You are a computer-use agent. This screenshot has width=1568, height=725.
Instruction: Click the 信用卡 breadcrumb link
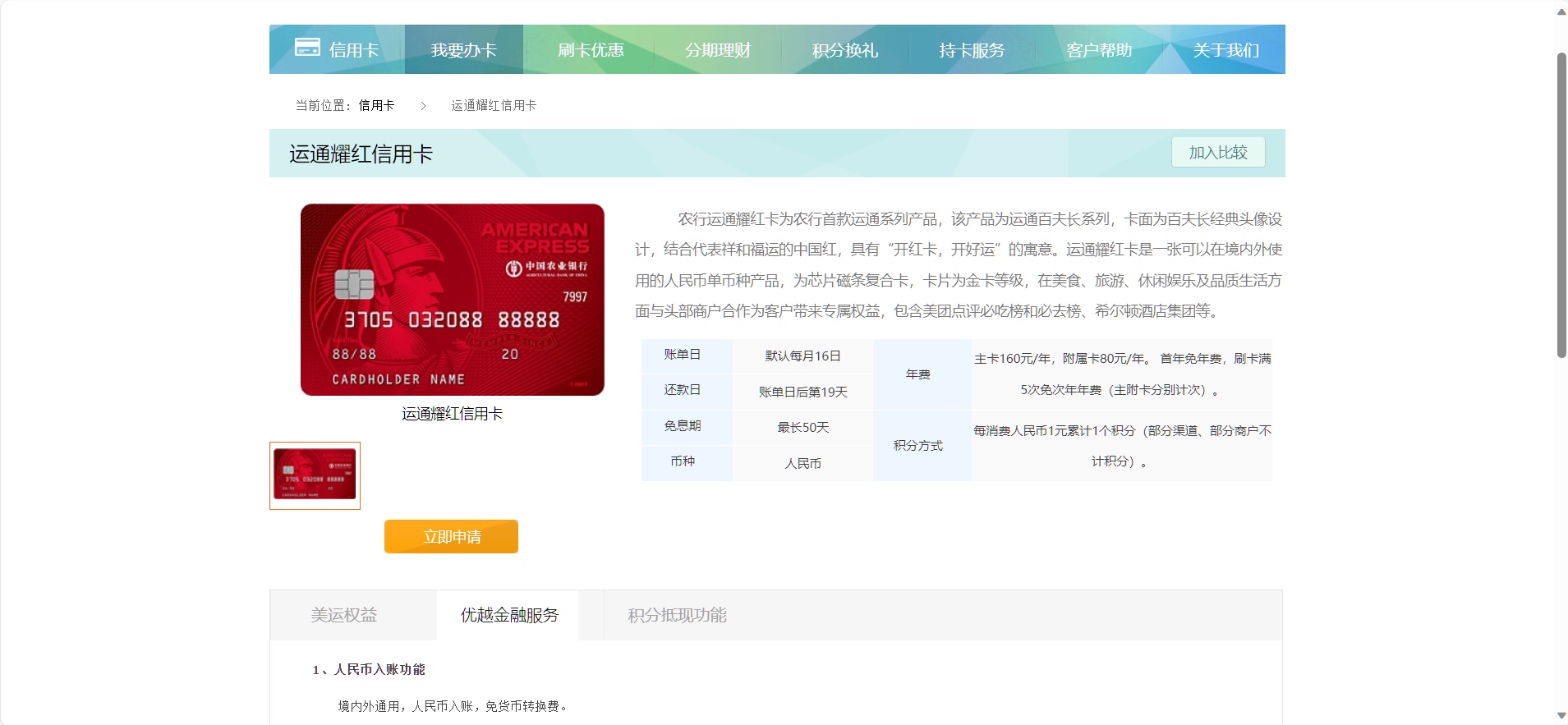tap(376, 105)
